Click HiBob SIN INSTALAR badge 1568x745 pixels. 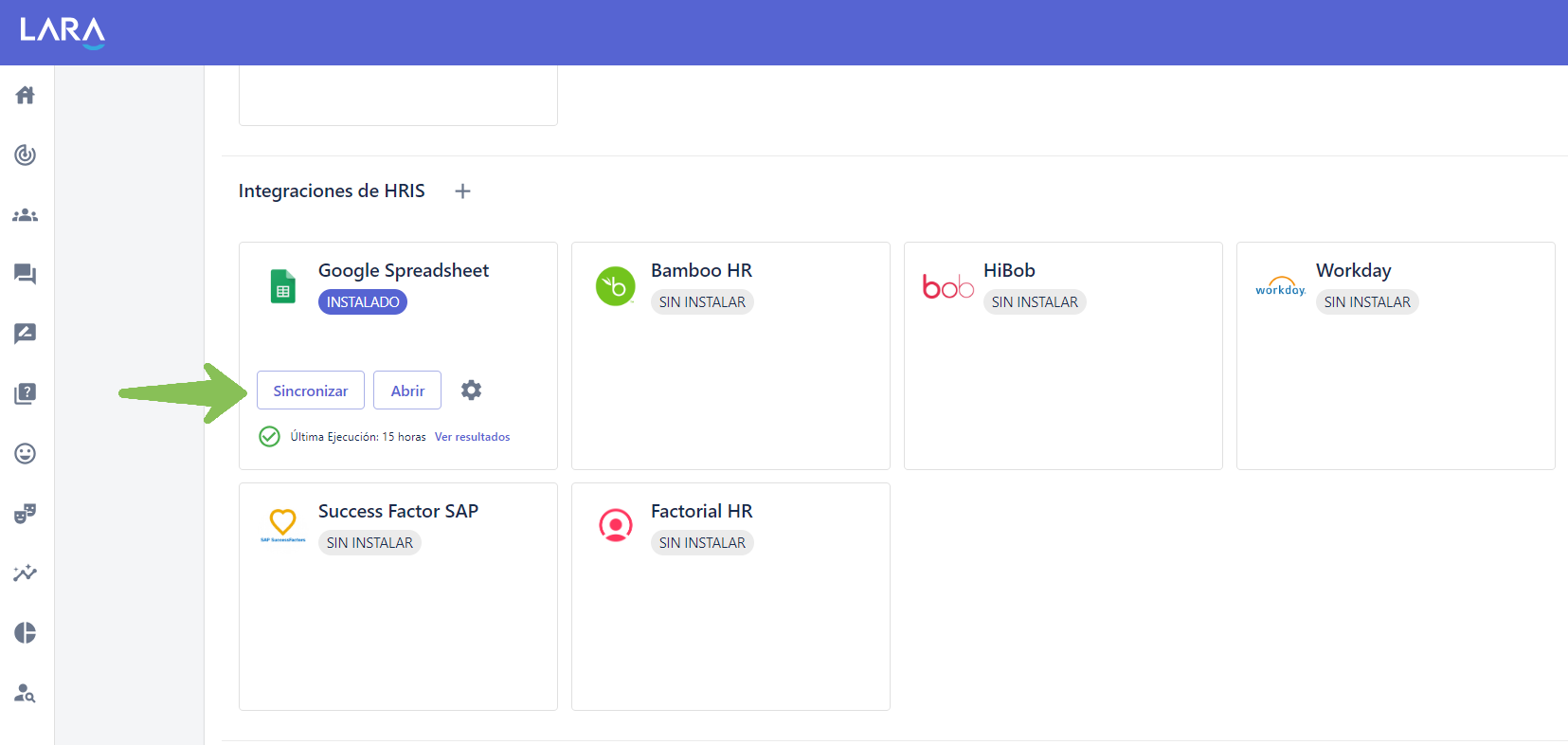point(1035,302)
